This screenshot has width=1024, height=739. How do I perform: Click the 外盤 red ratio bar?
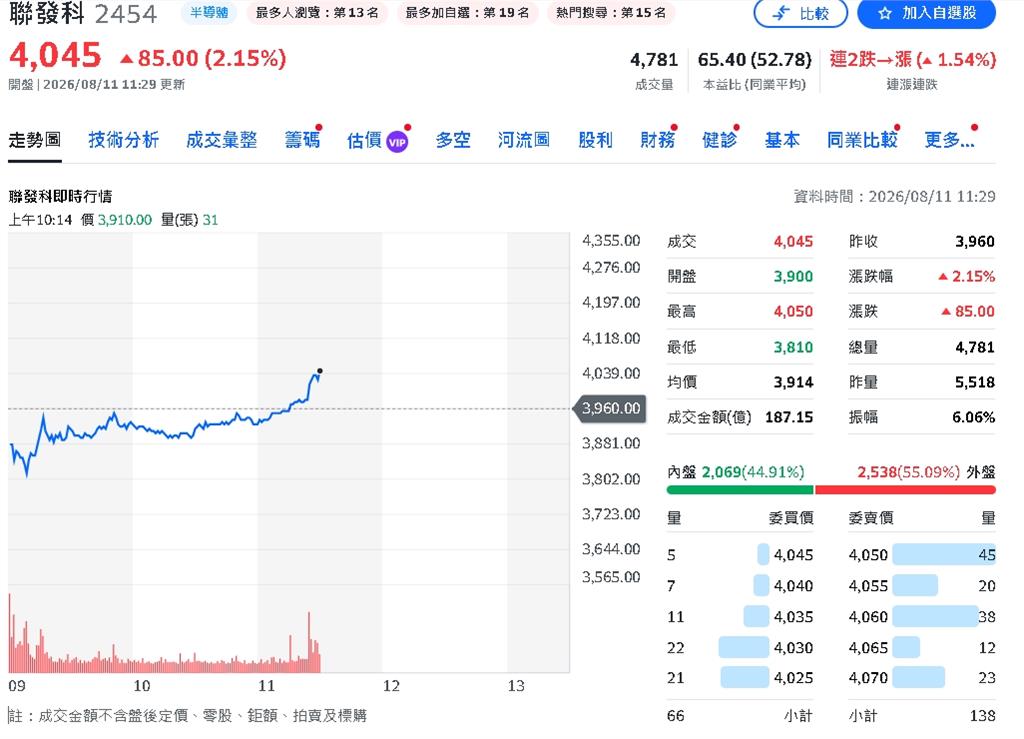tap(906, 490)
